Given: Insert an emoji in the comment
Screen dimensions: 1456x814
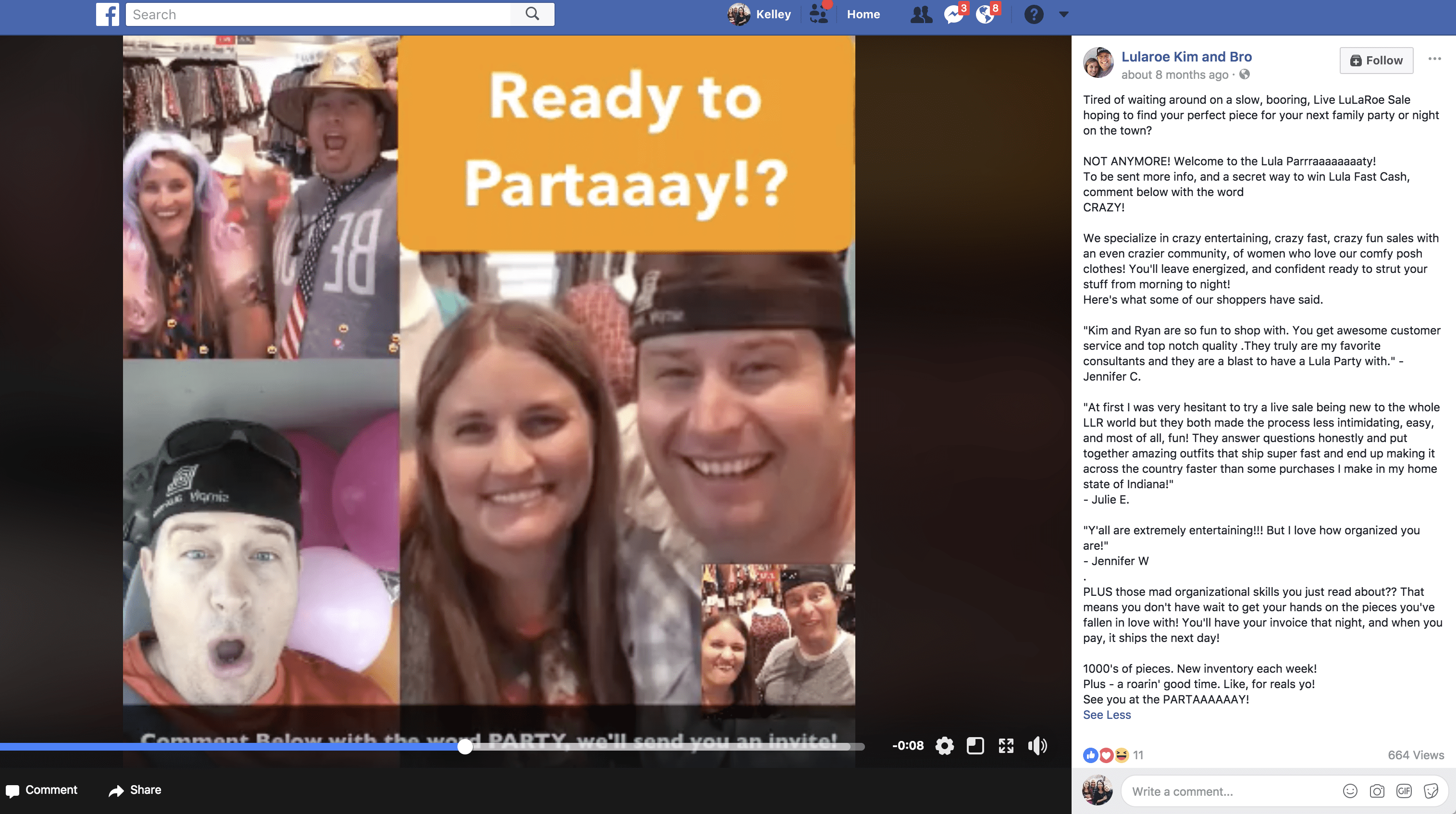Looking at the screenshot, I should 1350,791.
